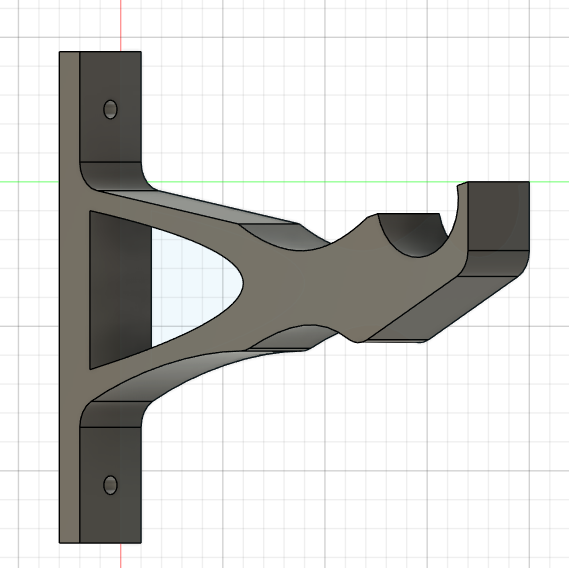This screenshot has width=569, height=568.
Task: Click the dark inner wall of triangular cutout
Action: pyautogui.click(x=120, y=290)
